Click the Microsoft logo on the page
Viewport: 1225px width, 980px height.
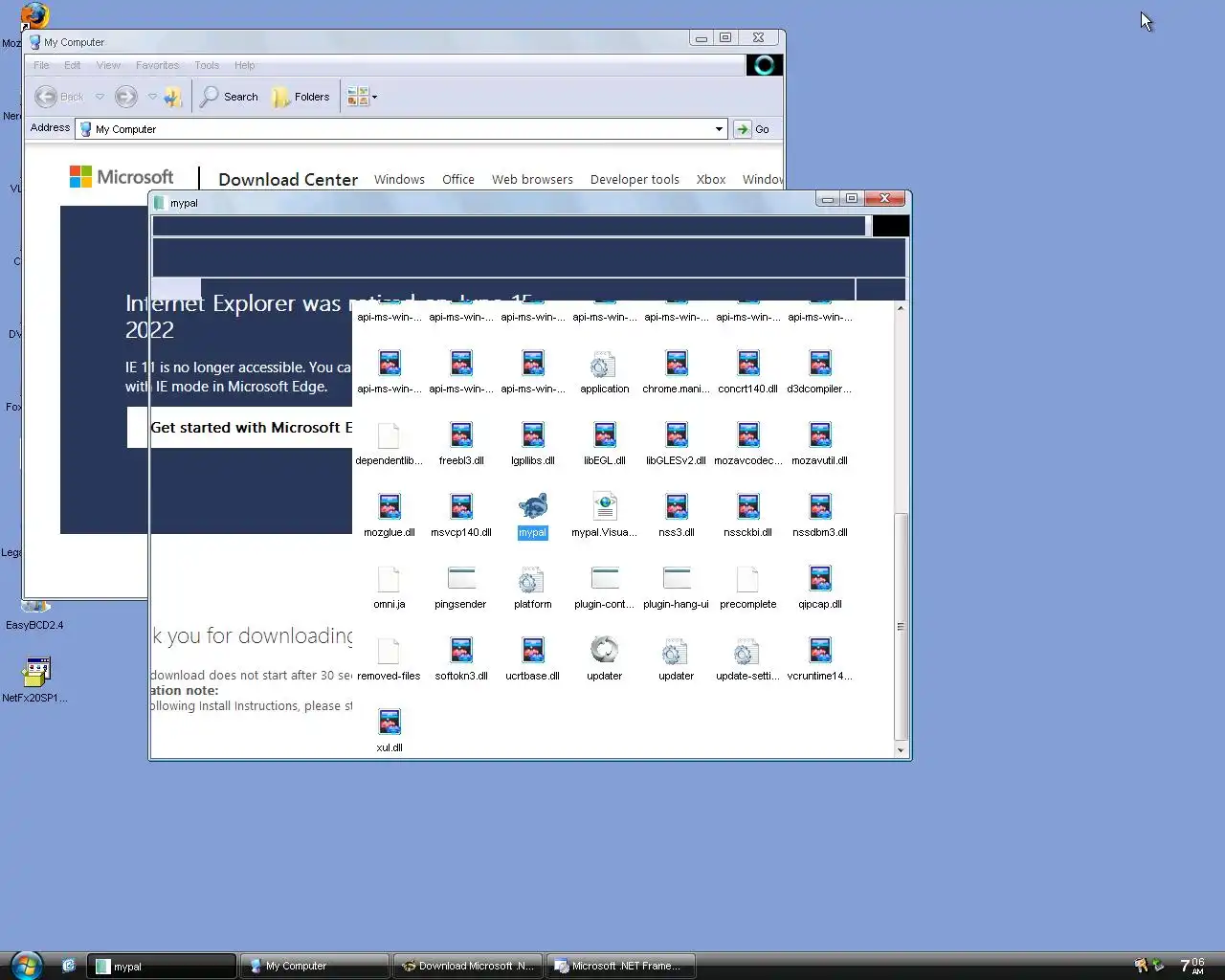122,177
